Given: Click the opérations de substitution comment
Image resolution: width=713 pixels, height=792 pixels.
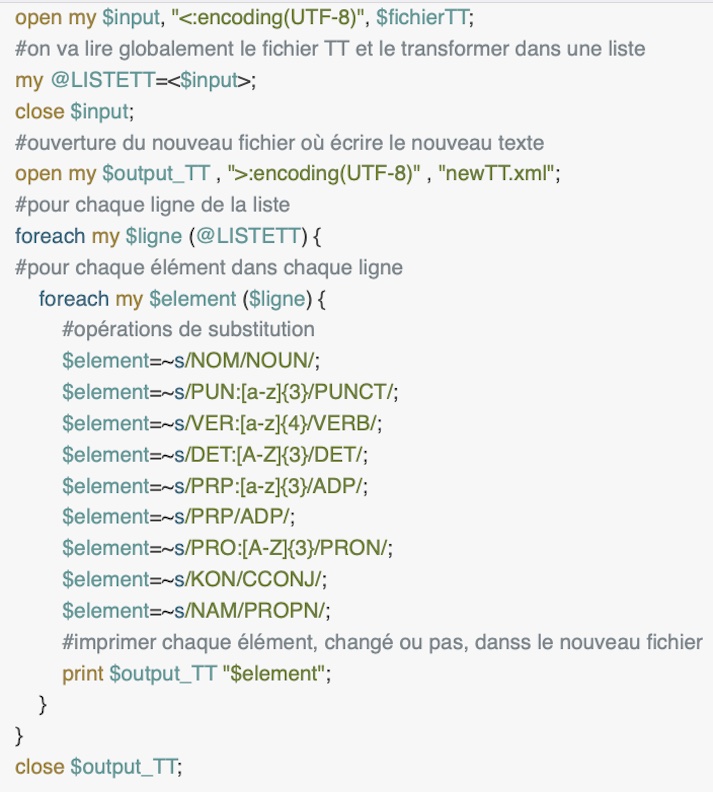Looking at the screenshot, I should coord(188,329).
